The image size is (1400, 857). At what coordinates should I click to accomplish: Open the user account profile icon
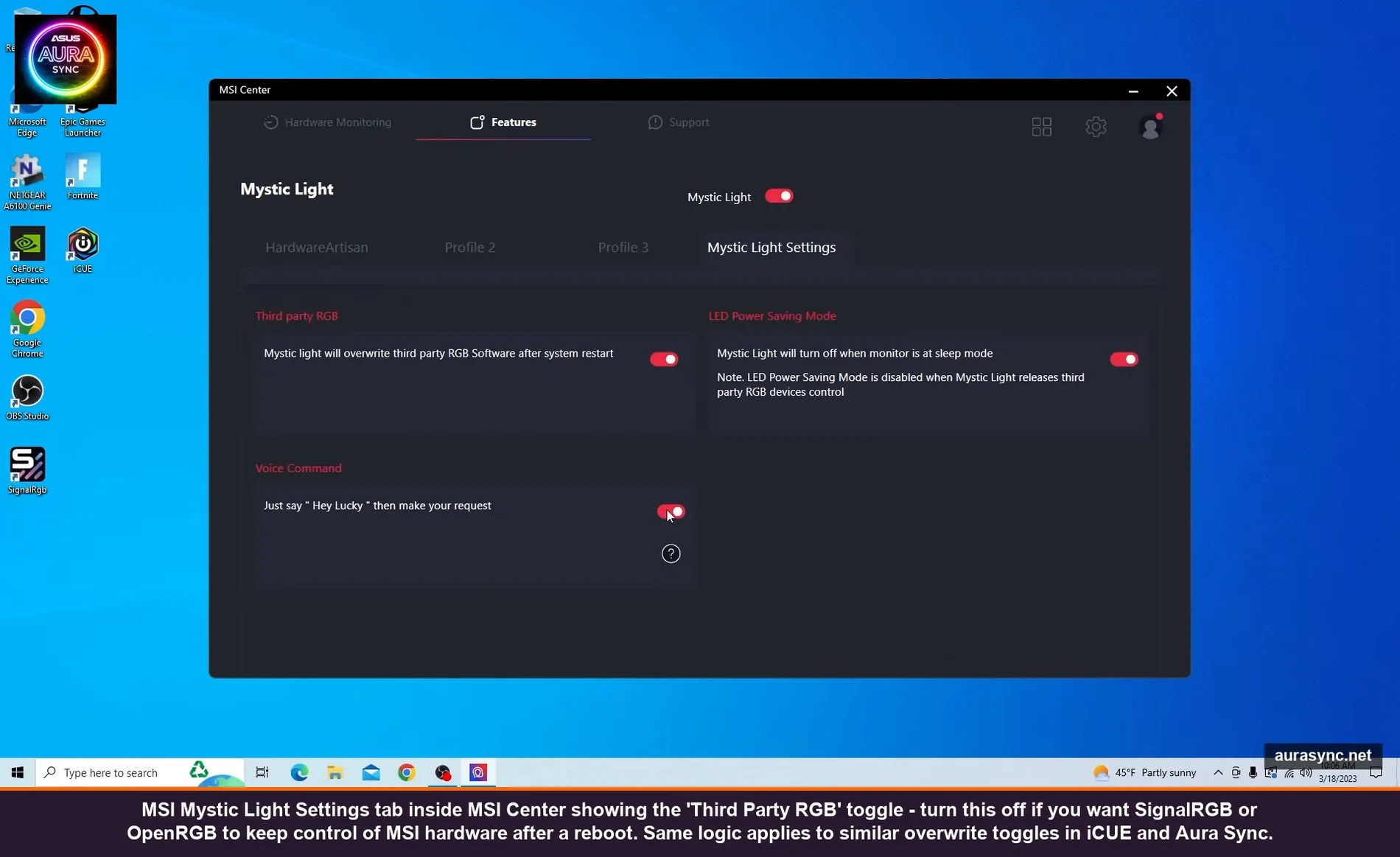click(1149, 127)
